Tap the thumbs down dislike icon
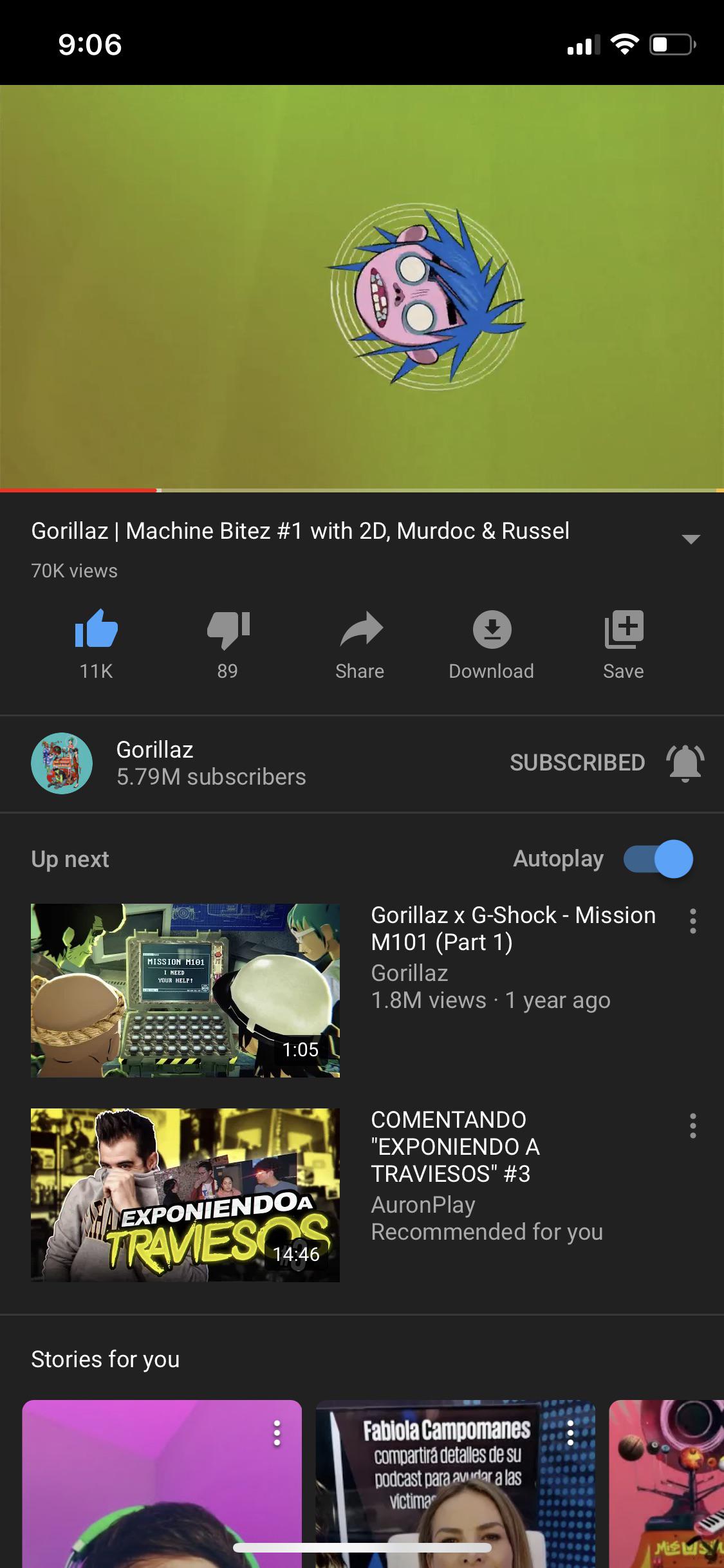Image resolution: width=724 pixels, height=1568 pixels. [228, 629]
